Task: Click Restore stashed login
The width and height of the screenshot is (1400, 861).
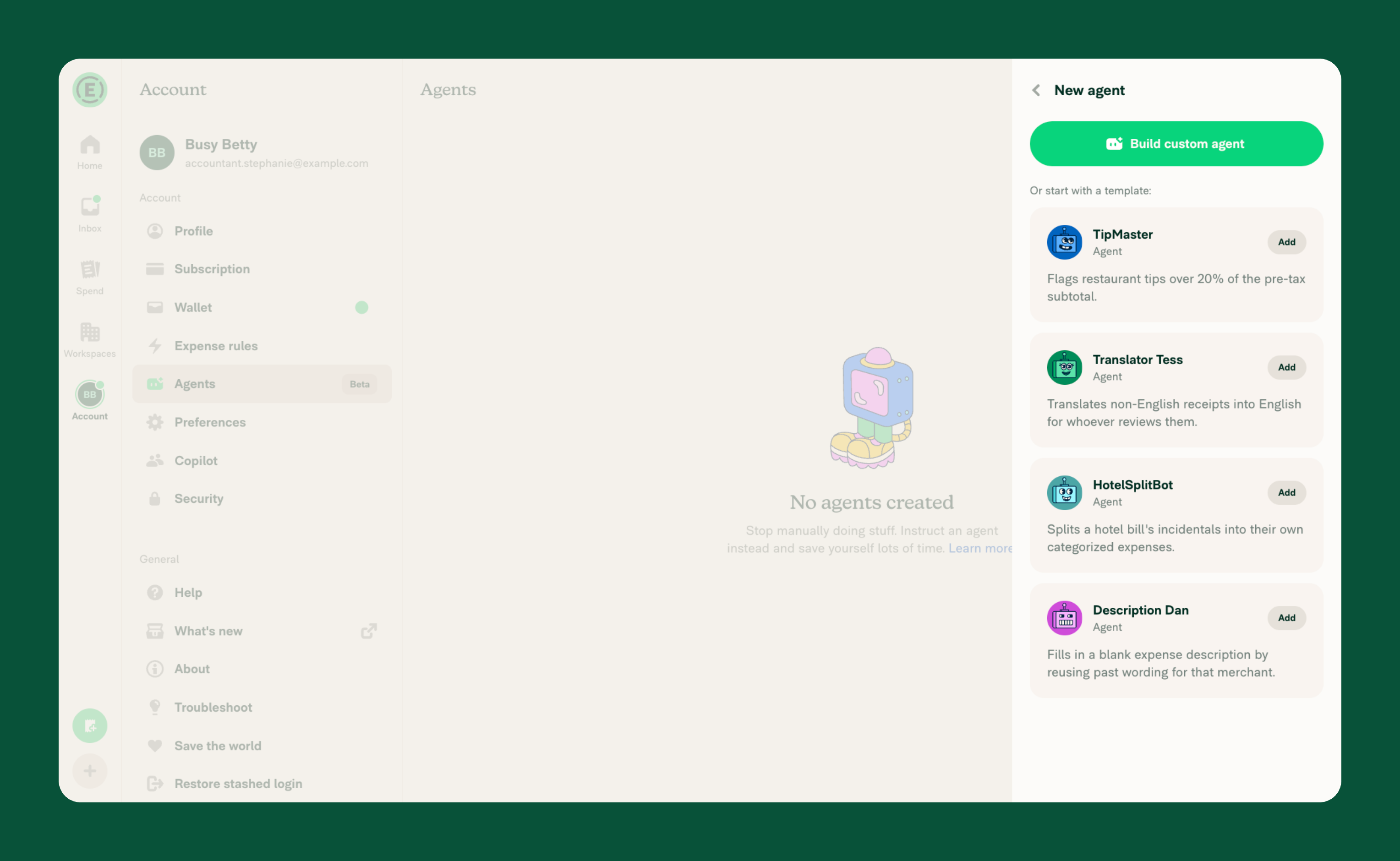Action: point(262,784)
